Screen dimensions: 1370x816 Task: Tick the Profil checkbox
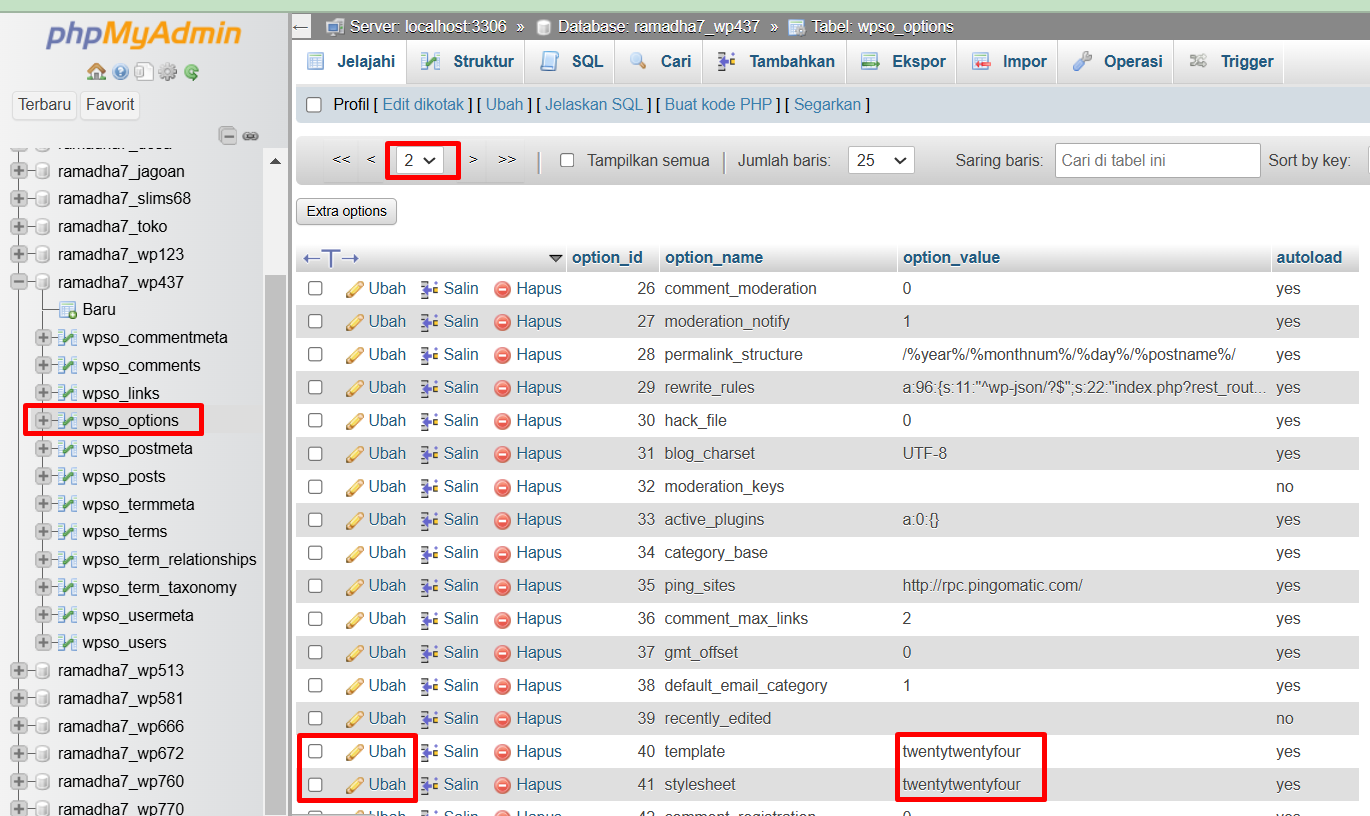[x=314, y=105]
